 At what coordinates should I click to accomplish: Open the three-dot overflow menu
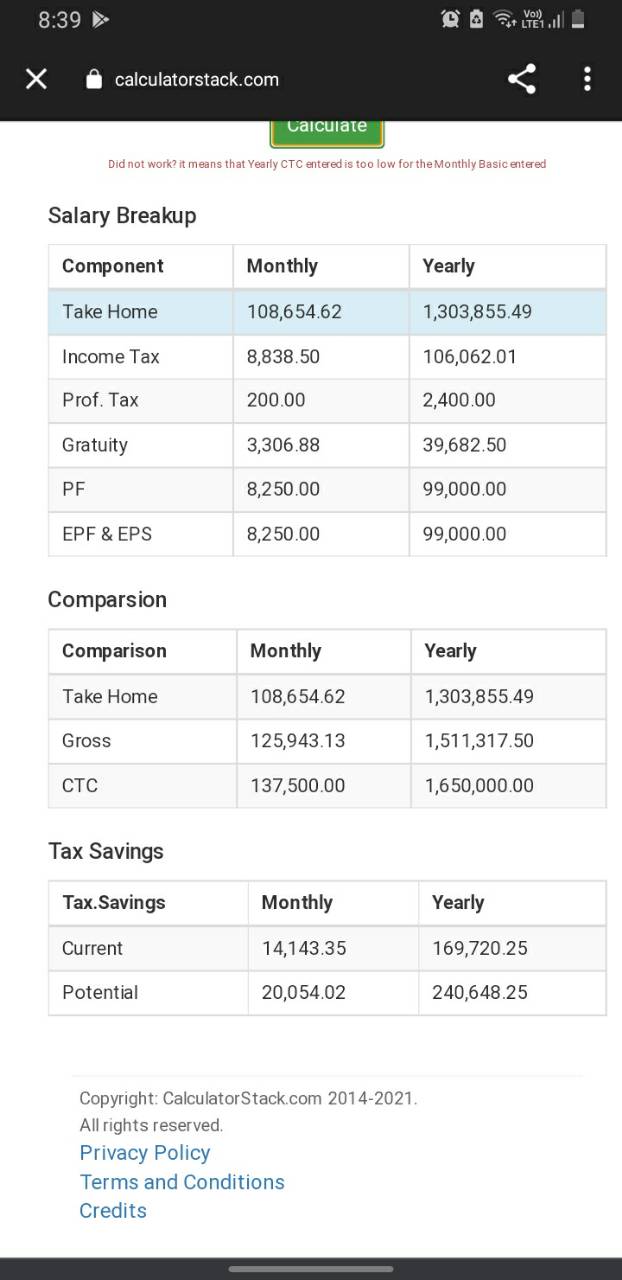point(587,79)
